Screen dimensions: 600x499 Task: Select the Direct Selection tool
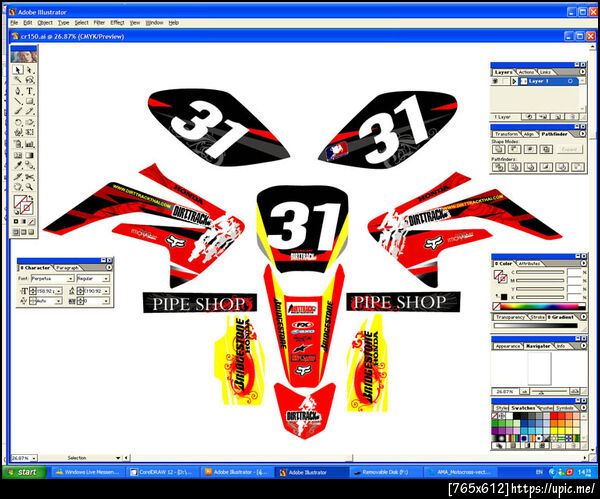pos(30,70)
